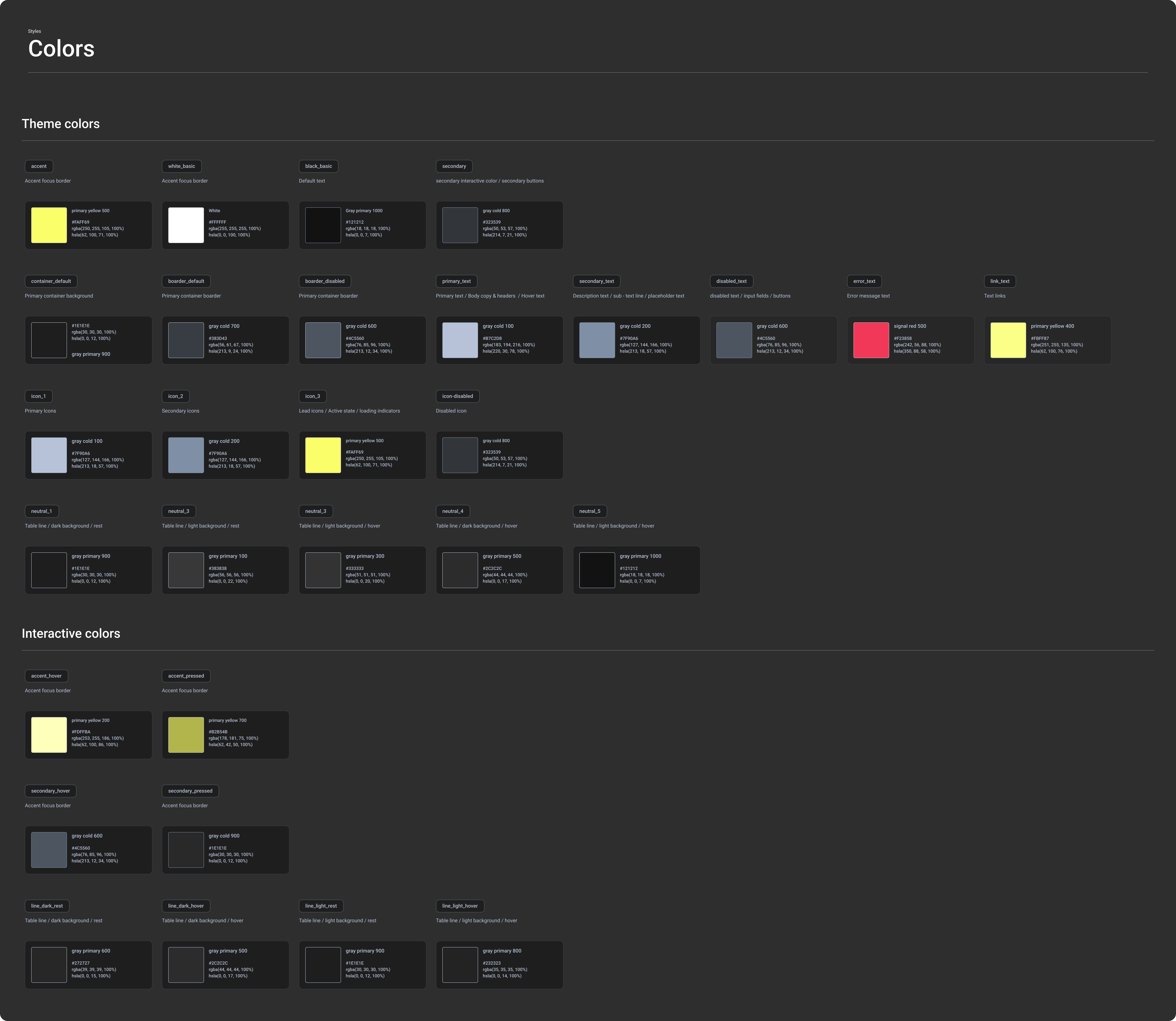The image size is (1176, 1021).
Task: Select the 'Default text' description
Action: point(312,181)
